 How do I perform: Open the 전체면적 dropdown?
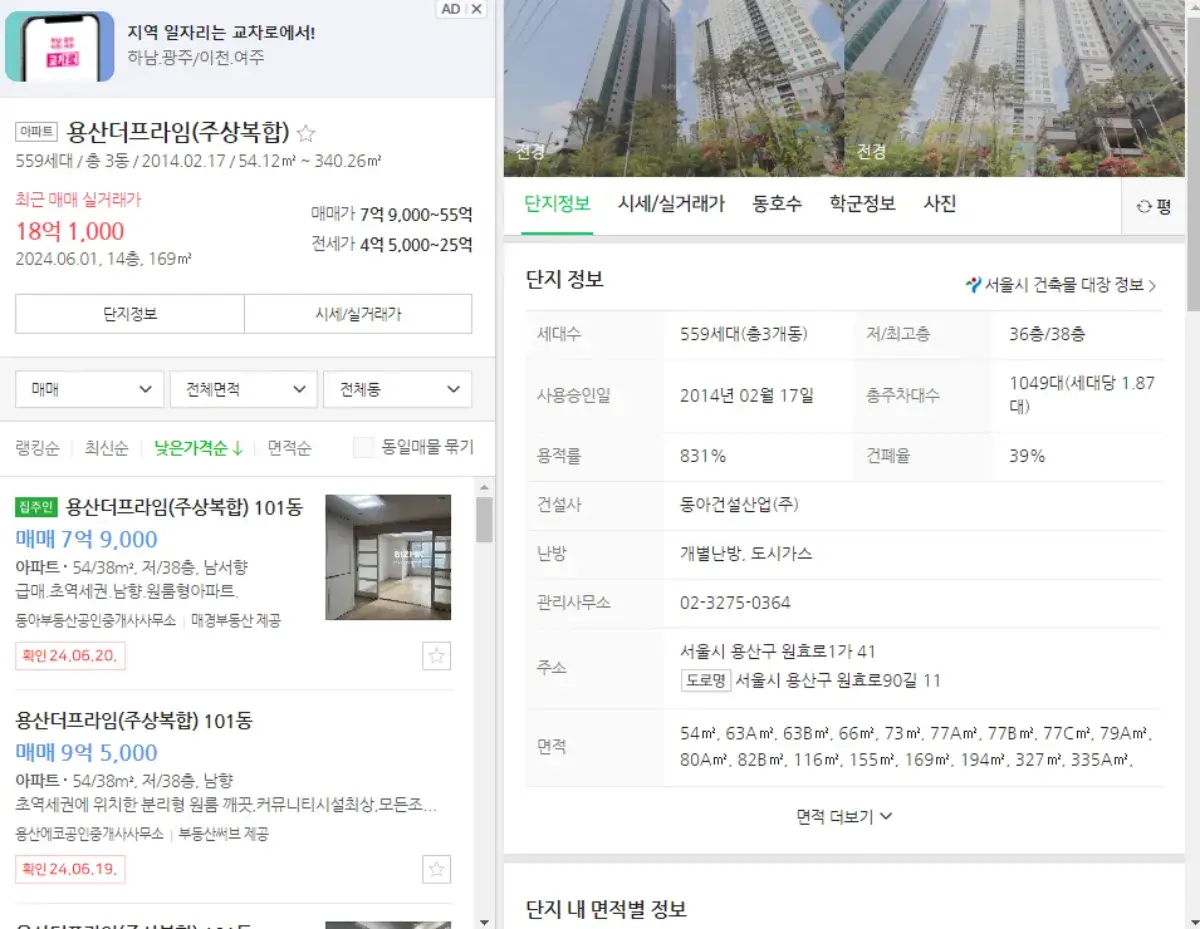[243, 389]
